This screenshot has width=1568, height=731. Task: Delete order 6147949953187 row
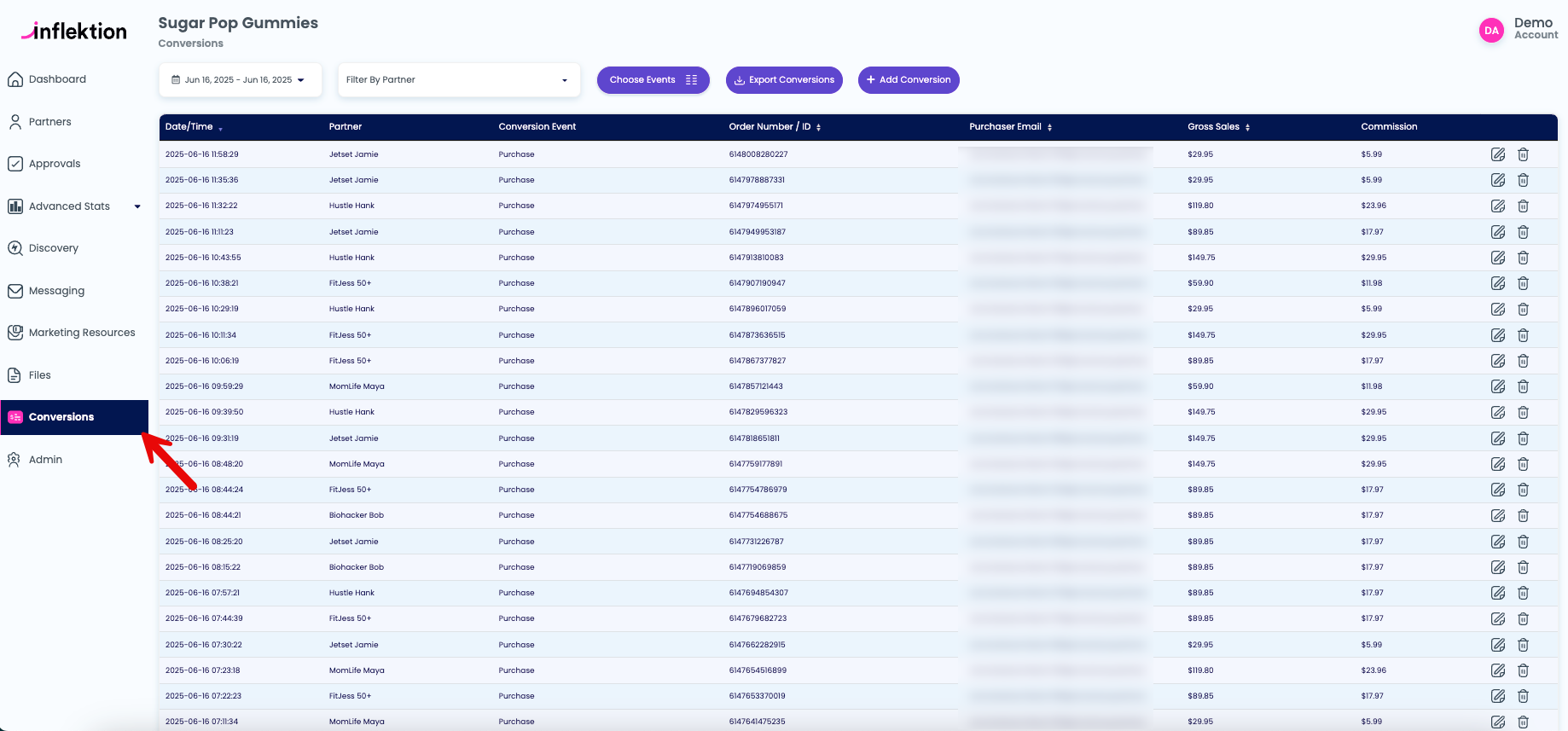click(1523, 232)
